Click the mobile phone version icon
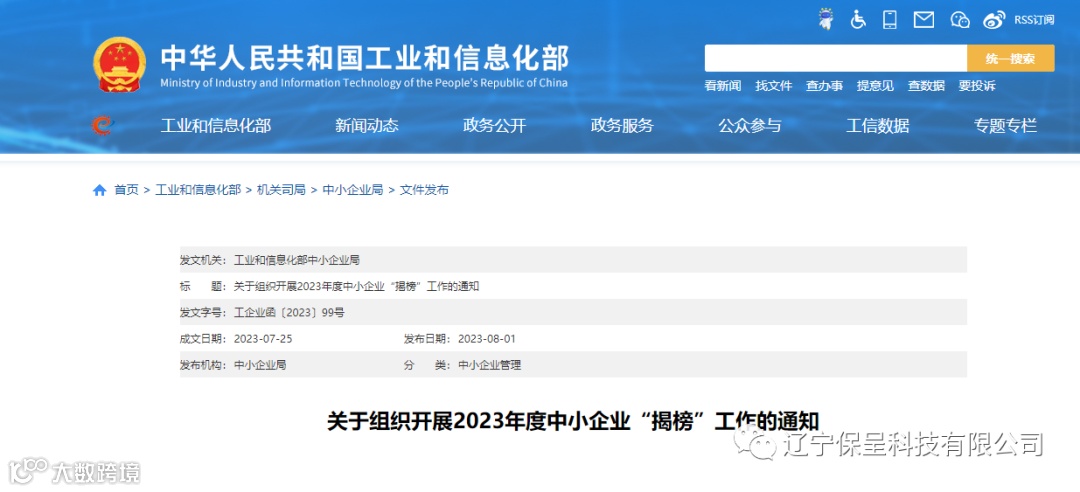This screenshot has height=492, width=1080. click(x=891, y=19)
